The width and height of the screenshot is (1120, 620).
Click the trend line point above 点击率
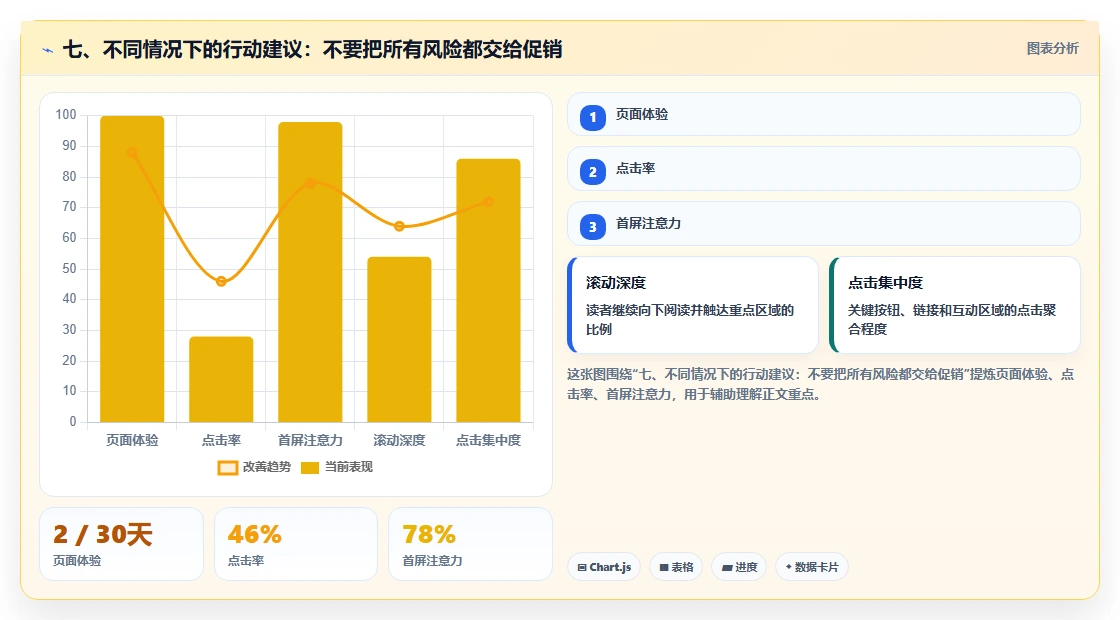[x=221, y=281]
